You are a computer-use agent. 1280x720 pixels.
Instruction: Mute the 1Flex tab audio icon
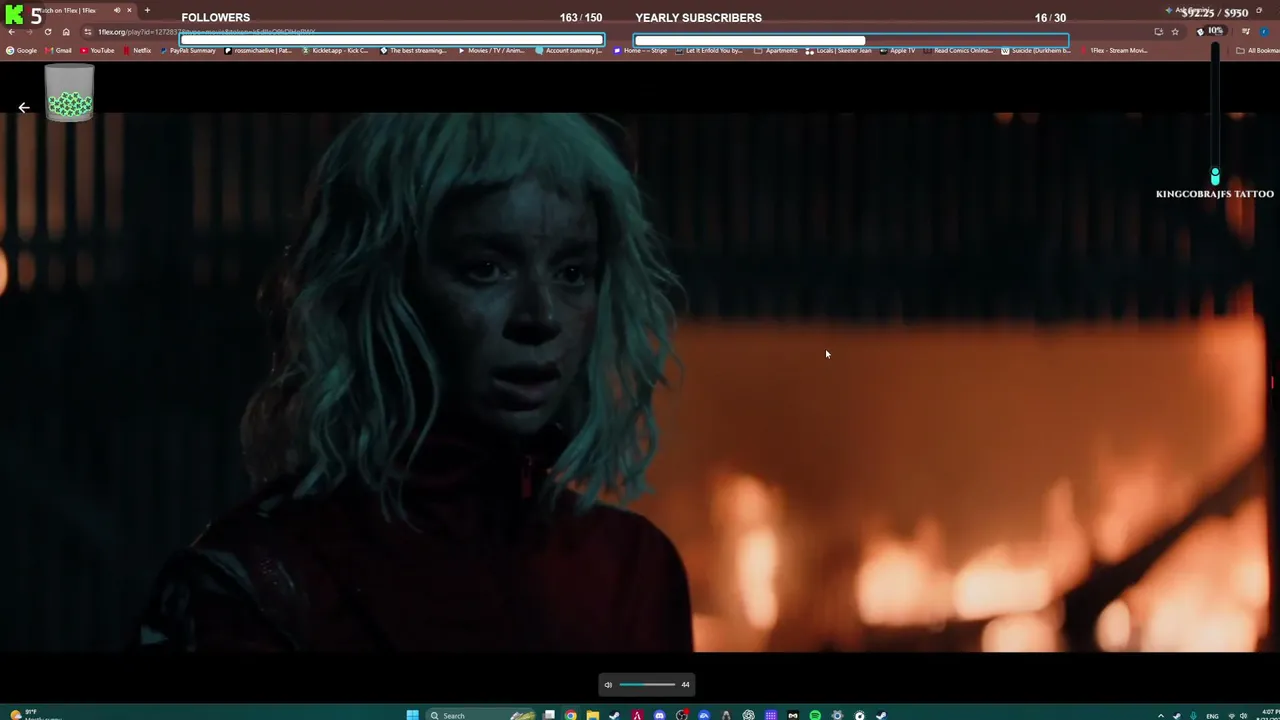click(x=117, y=10)
